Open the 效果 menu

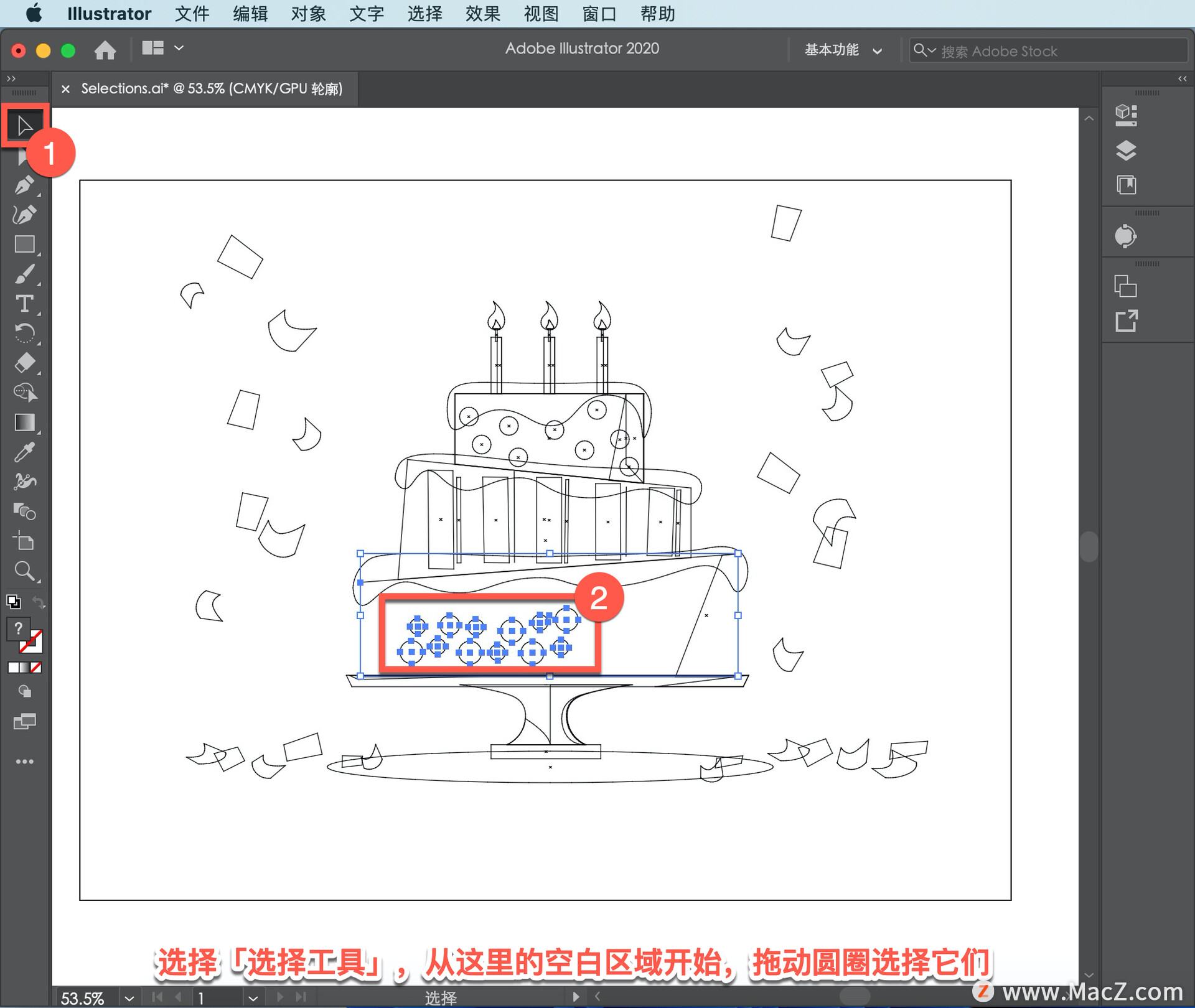pyautogui.click(x=483, y=14)
